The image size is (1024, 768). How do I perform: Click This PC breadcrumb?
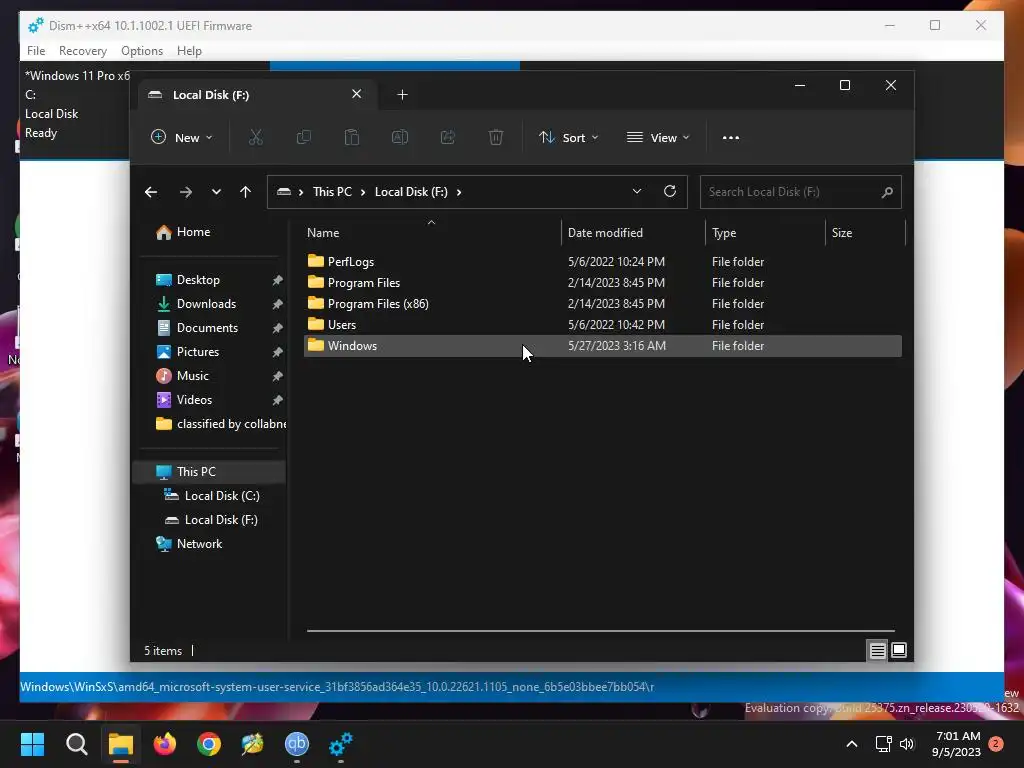click(332, 192)
